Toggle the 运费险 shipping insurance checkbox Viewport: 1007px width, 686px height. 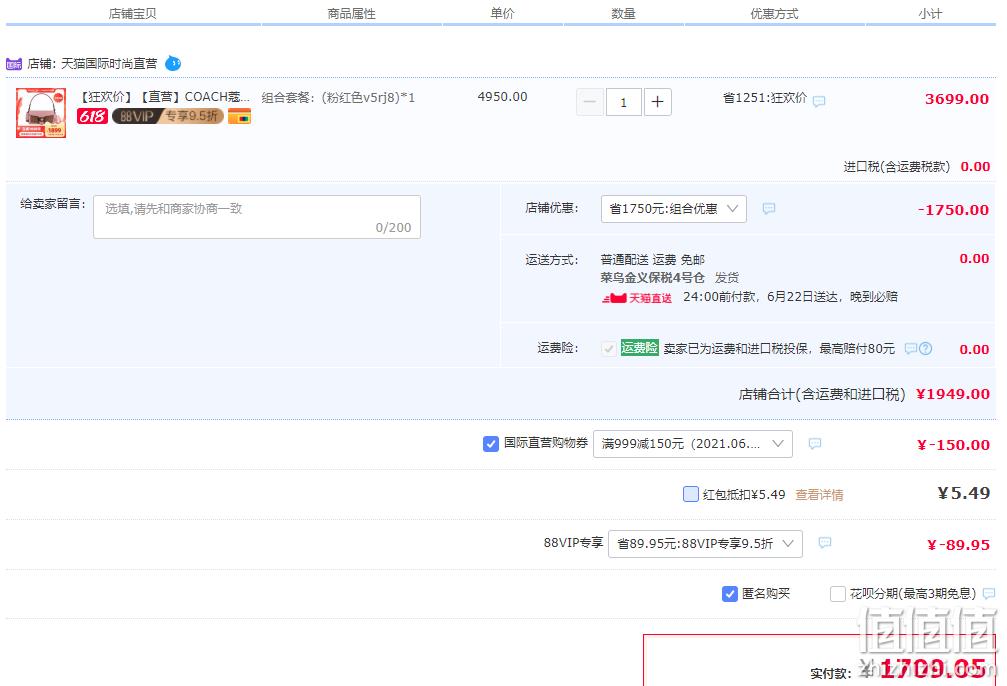(x=608, y=349)
